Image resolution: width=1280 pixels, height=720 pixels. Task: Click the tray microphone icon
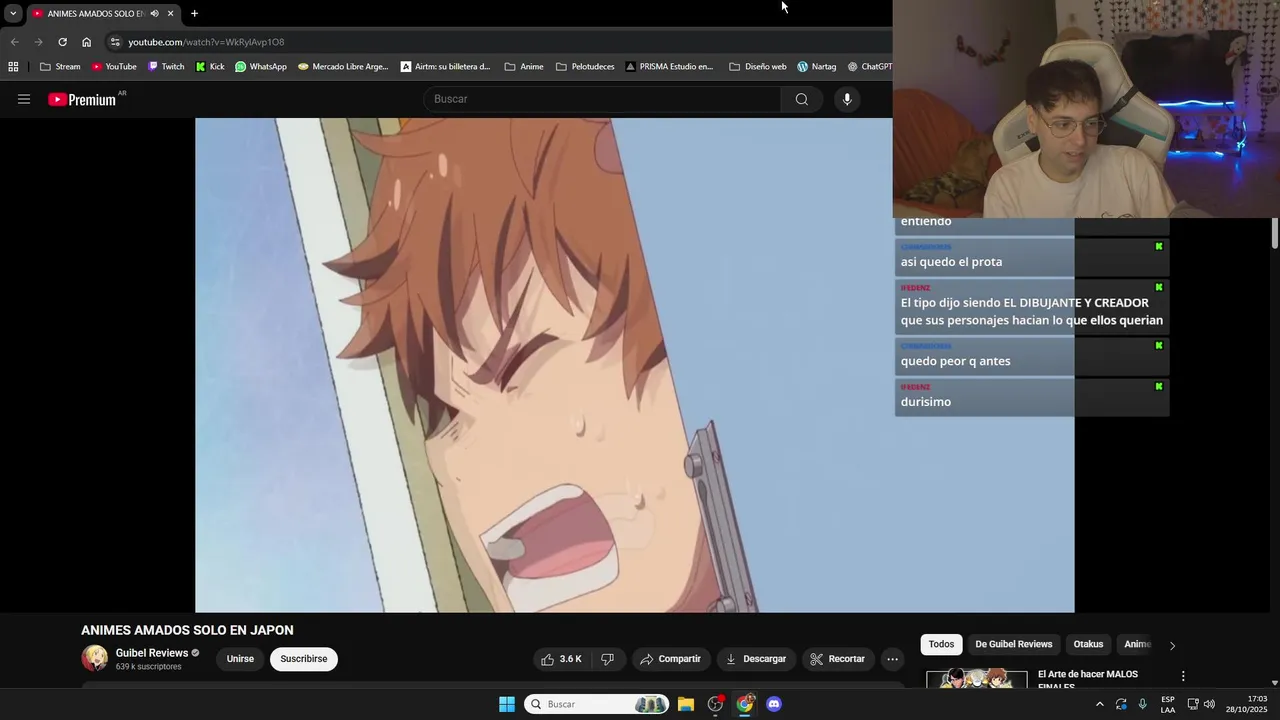click(1142, 704)
